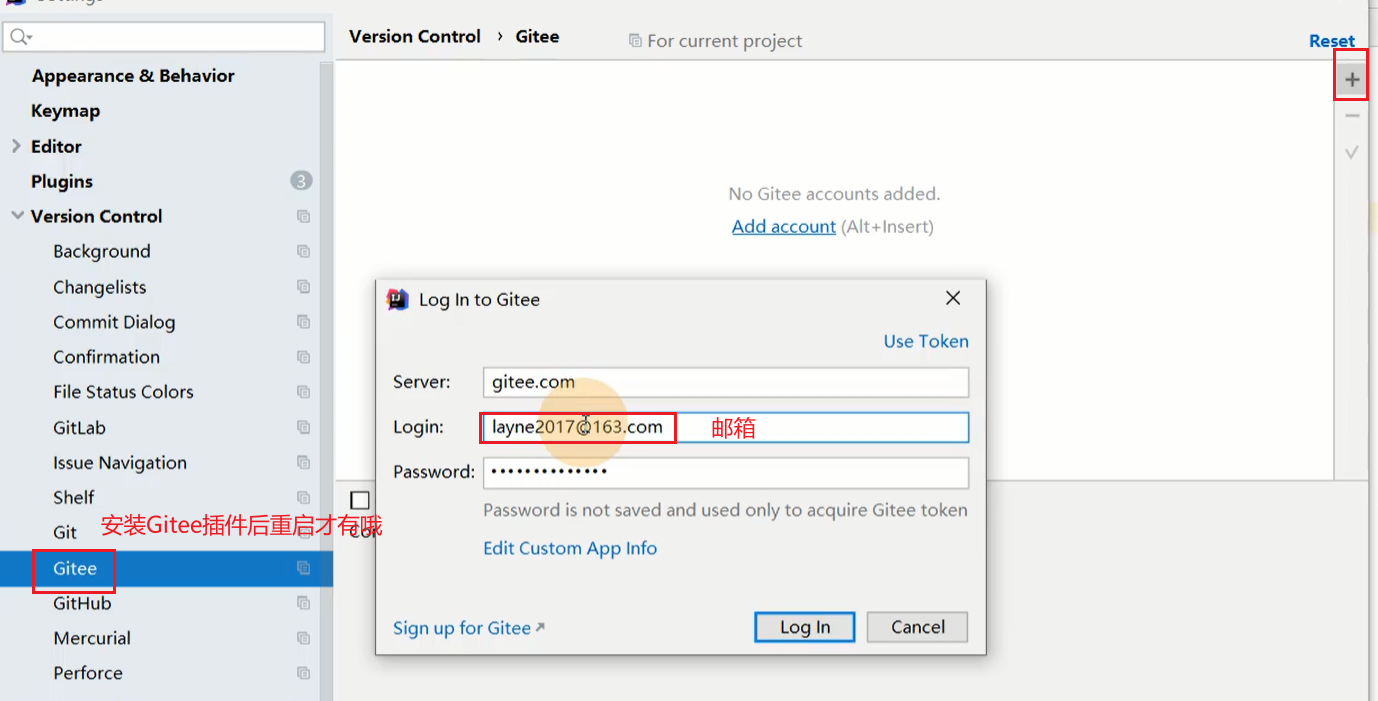Select Issue Navigation settings
Image resolution: width=1378 pixels, height=701 pixels.
(120, 462)
